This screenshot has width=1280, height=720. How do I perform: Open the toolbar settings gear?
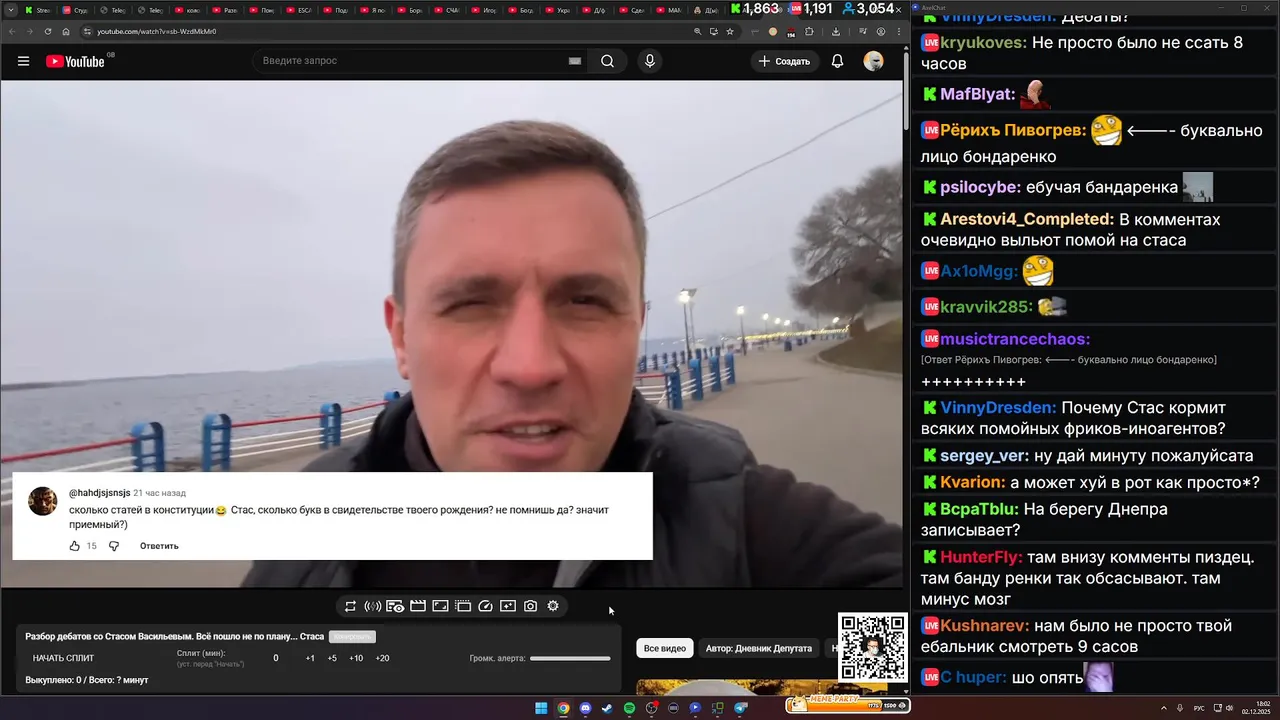coord(553,606)
